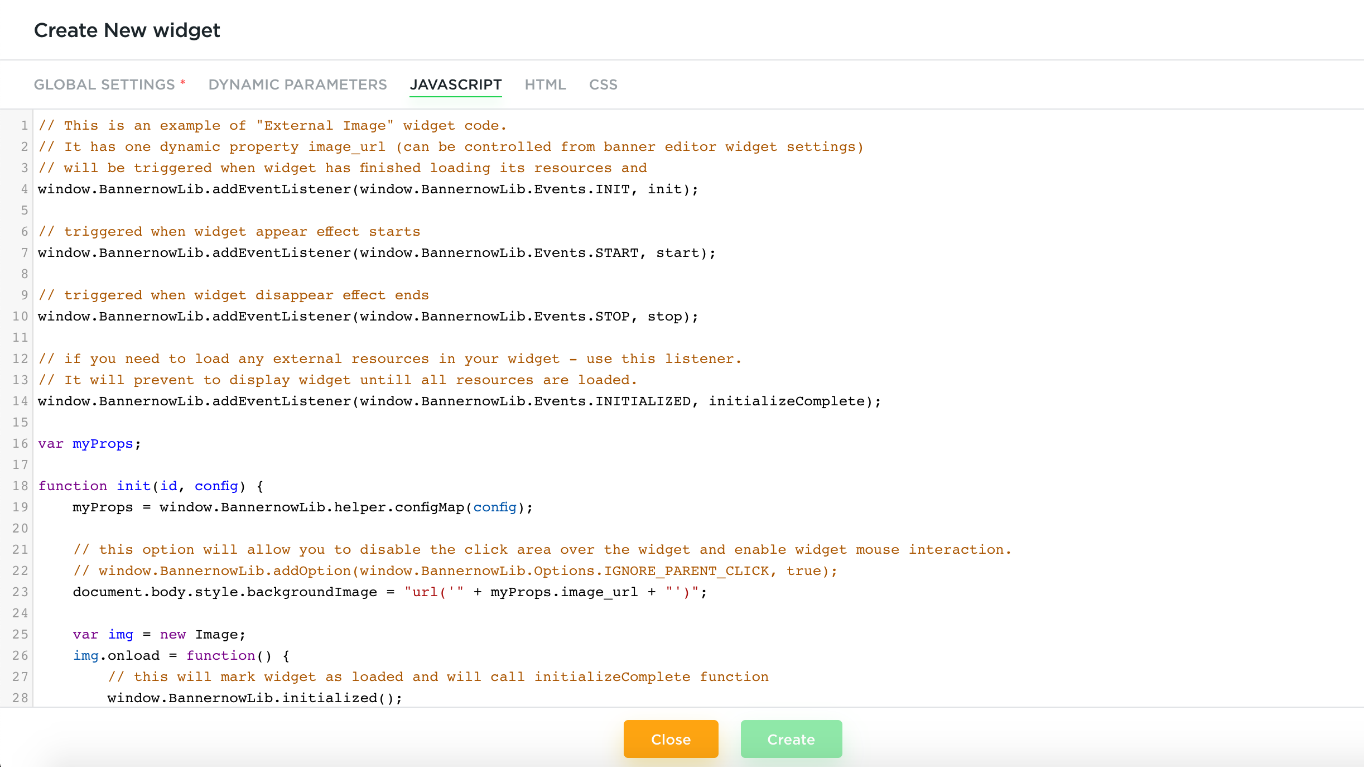1364x767 pixels.
Task: Open the Global Settings tab
Action: [110, 85]
